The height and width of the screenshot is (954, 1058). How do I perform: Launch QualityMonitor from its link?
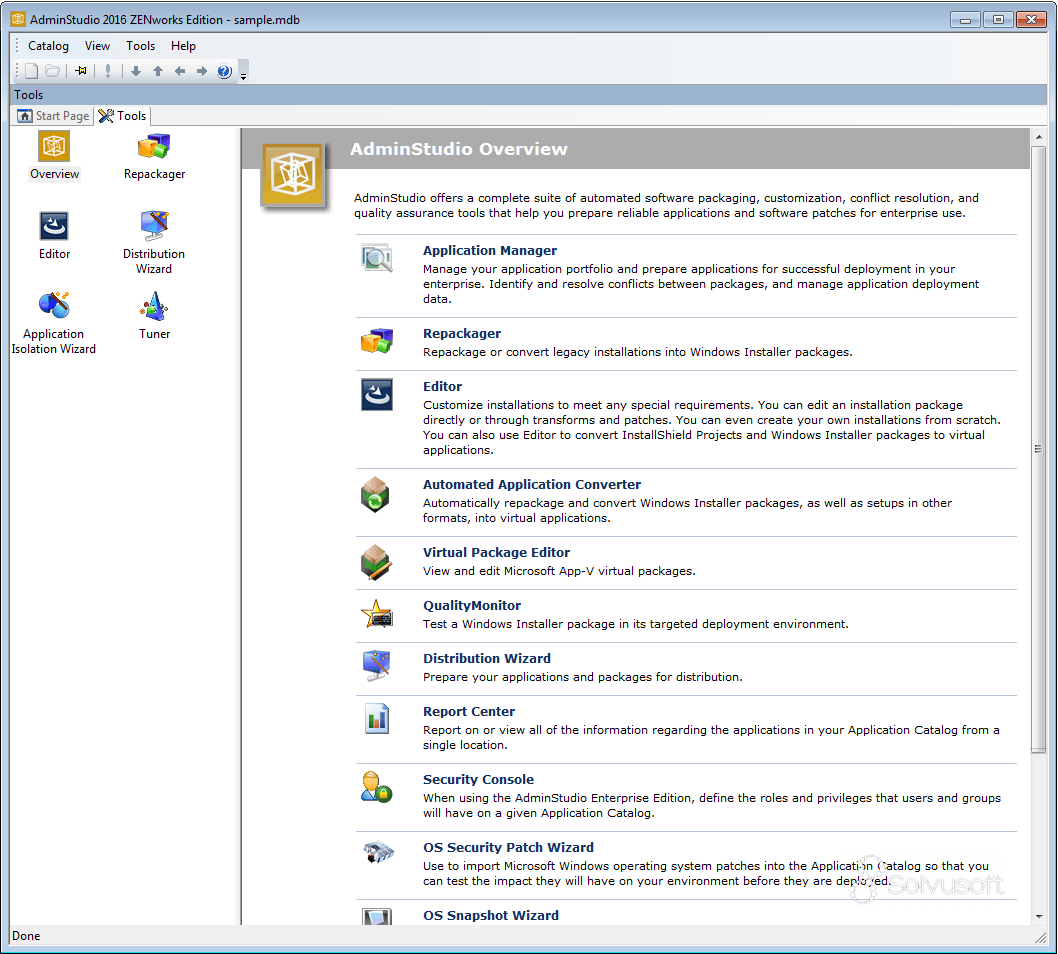tap(471, 605)
